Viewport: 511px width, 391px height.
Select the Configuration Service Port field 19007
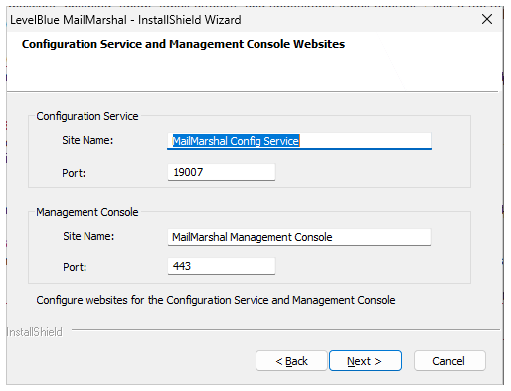[x=221, y=172]
